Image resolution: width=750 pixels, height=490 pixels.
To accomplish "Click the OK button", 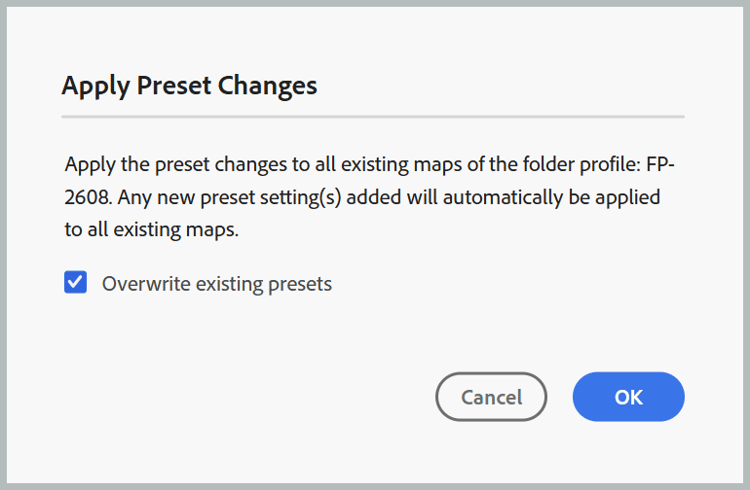I will 628,397.
